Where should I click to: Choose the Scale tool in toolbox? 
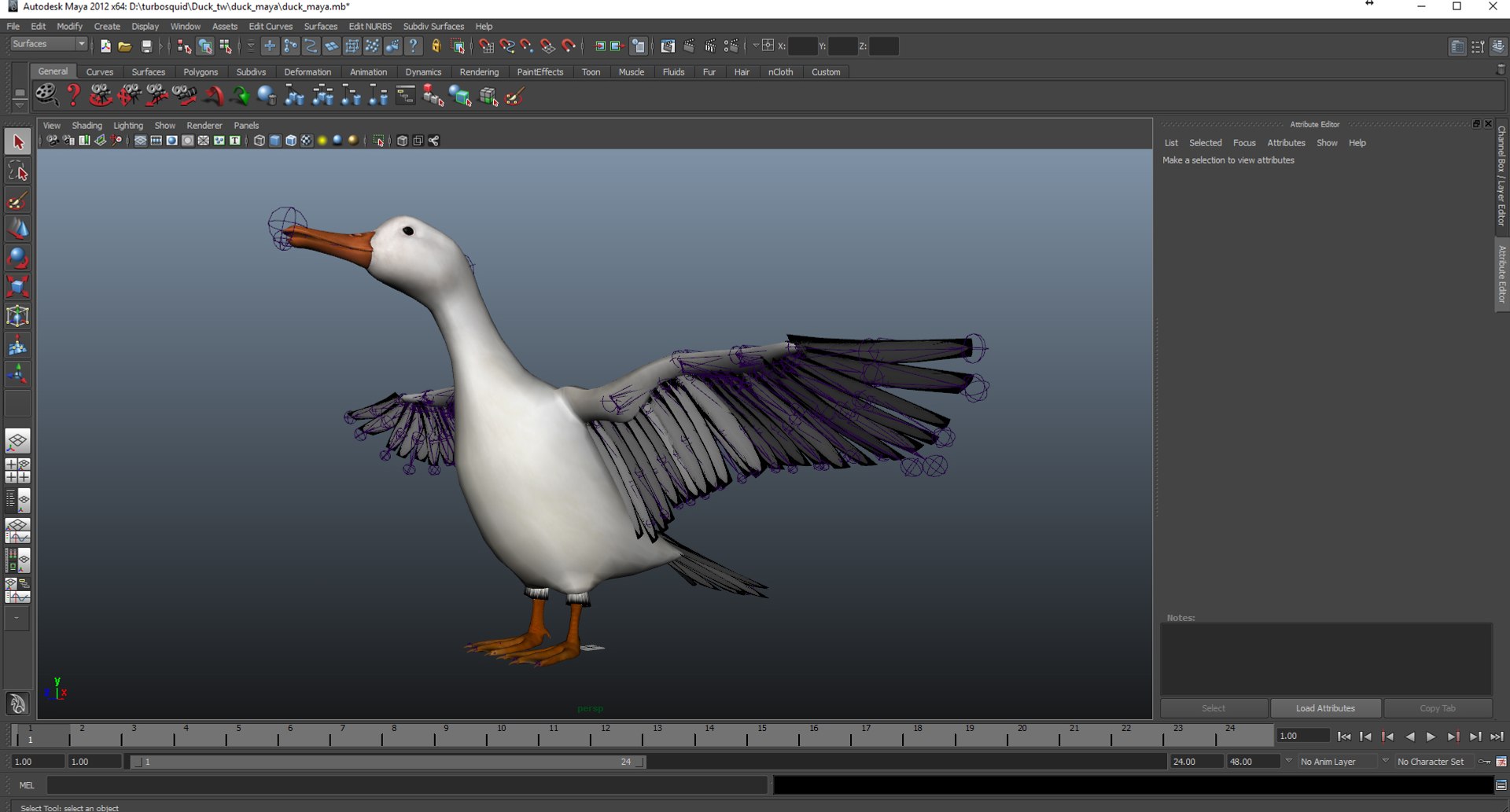coord(18,287)
